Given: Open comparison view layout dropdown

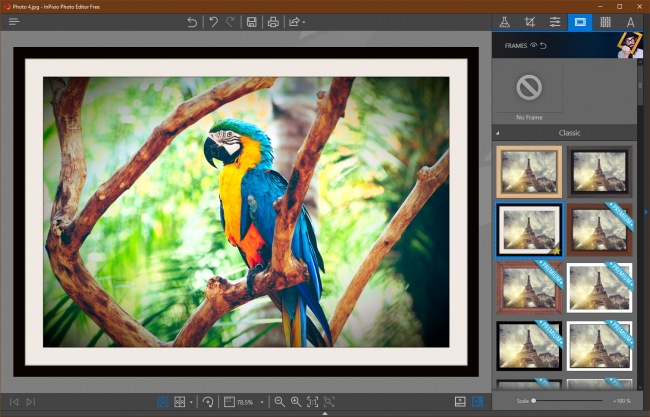Looking at the screenshot, I should tap(191, 402).
